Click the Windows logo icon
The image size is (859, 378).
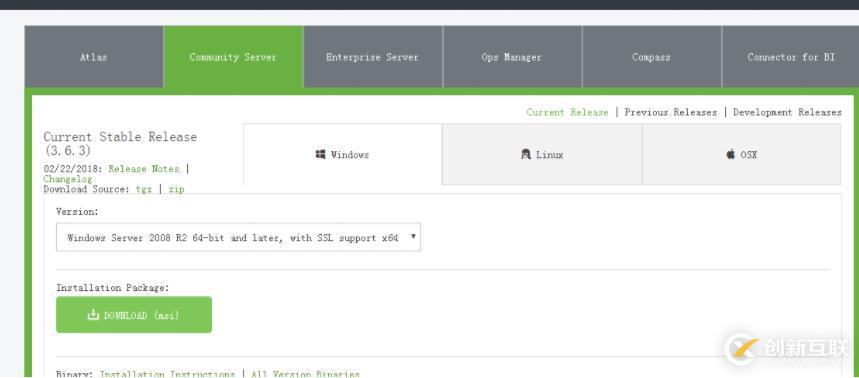click(320, 154)
